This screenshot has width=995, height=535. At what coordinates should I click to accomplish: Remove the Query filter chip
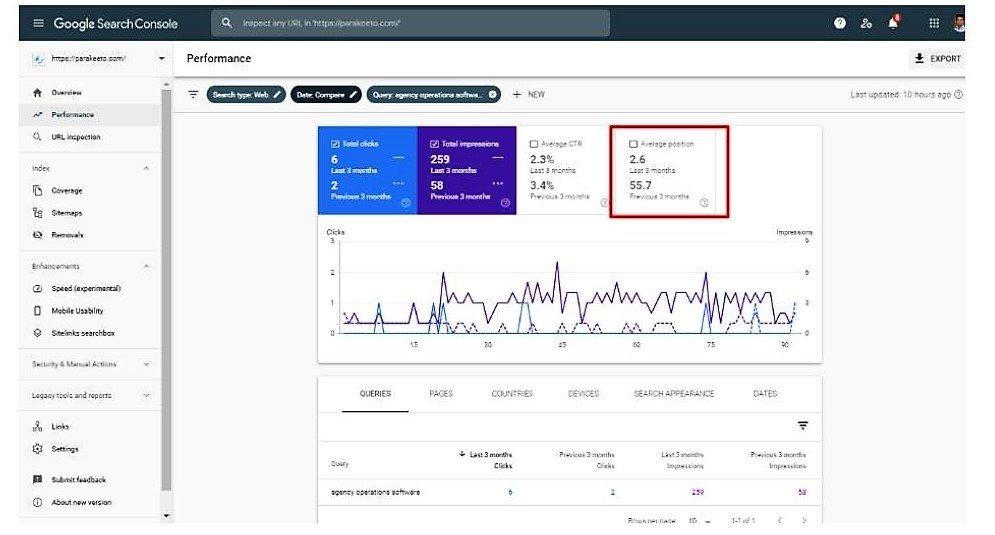pos(492,95)
